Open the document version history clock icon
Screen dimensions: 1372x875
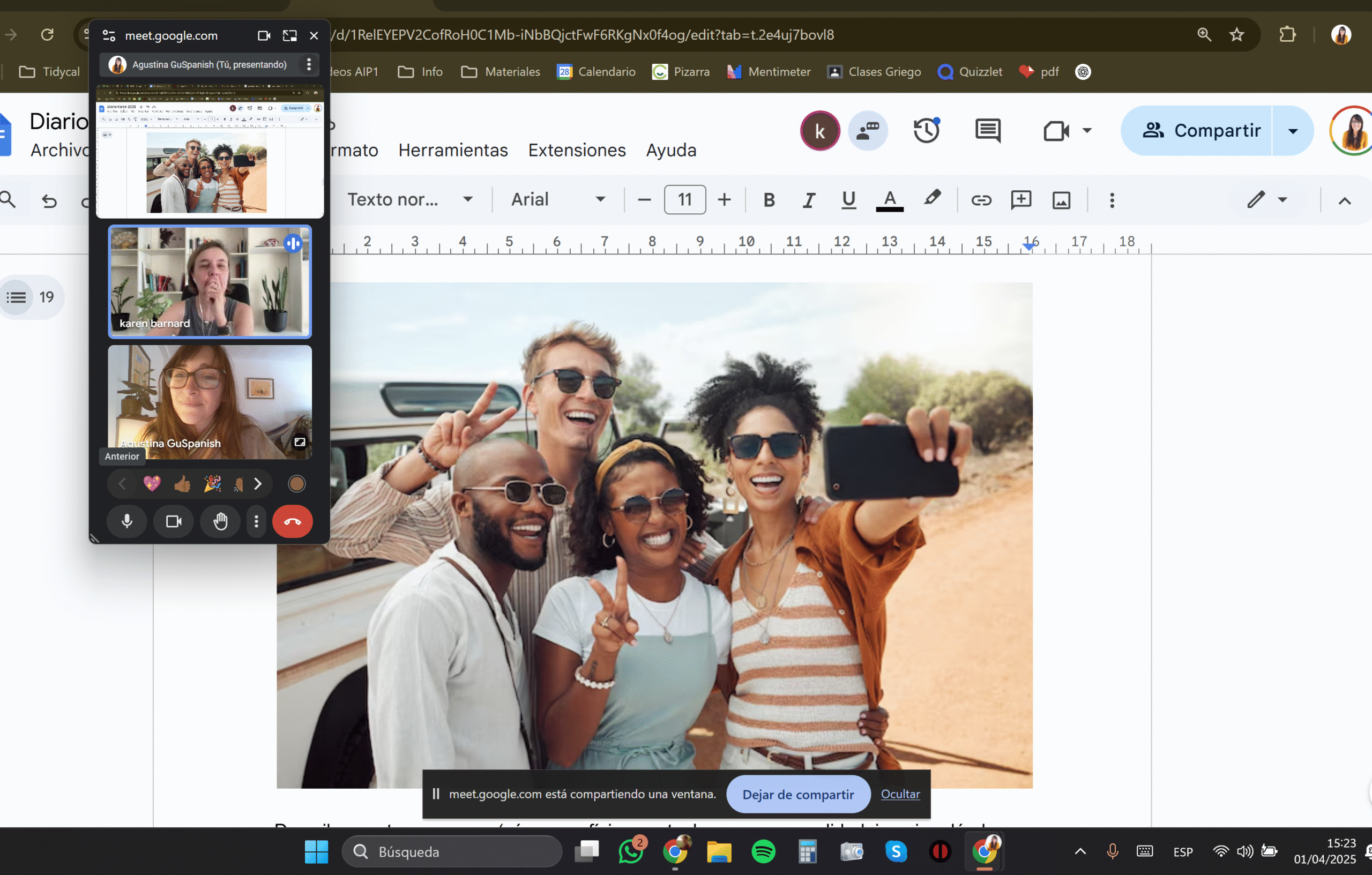click(x=927, y=130)
